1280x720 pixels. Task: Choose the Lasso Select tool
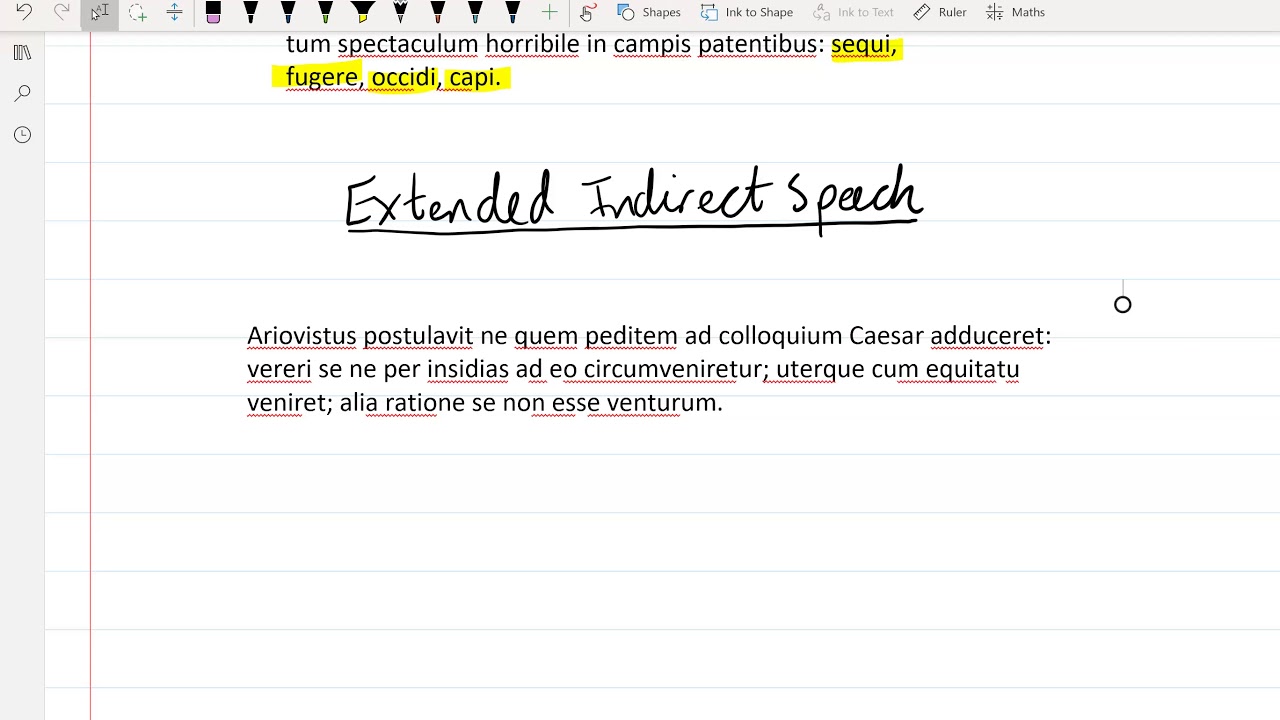[137, 12]
